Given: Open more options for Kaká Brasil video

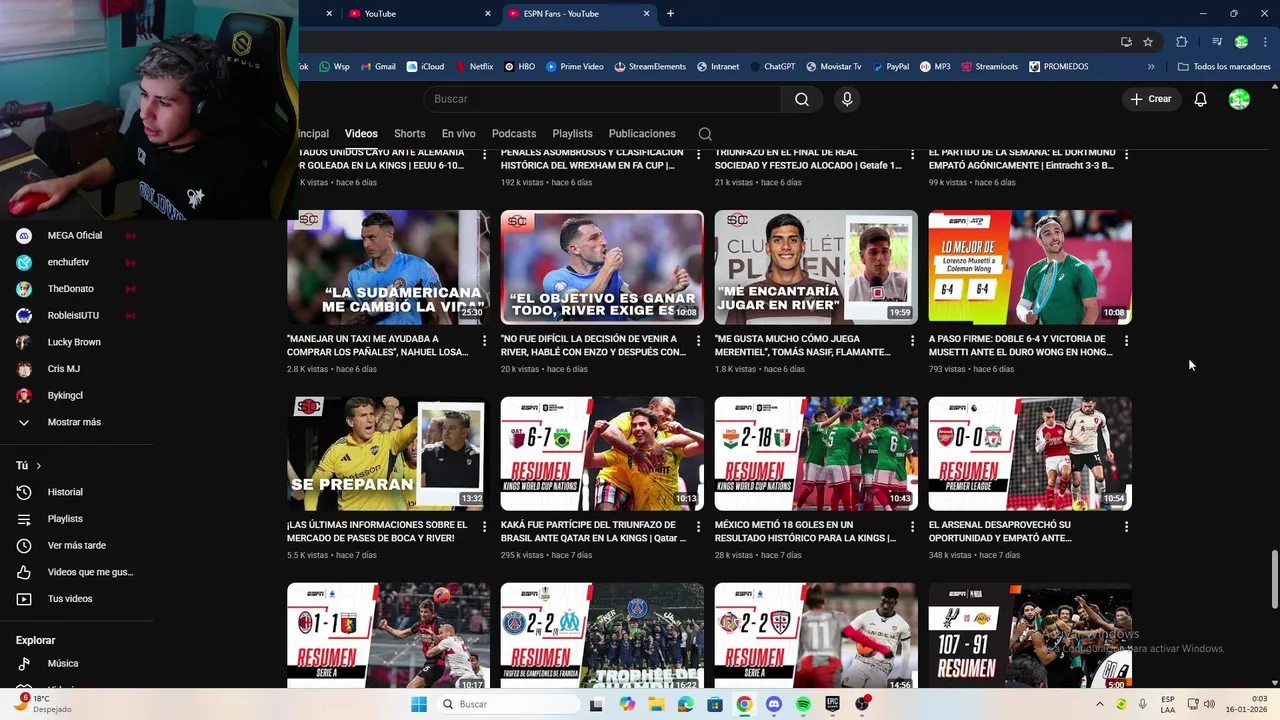Looking at the screenshot, I should point(699,526).
